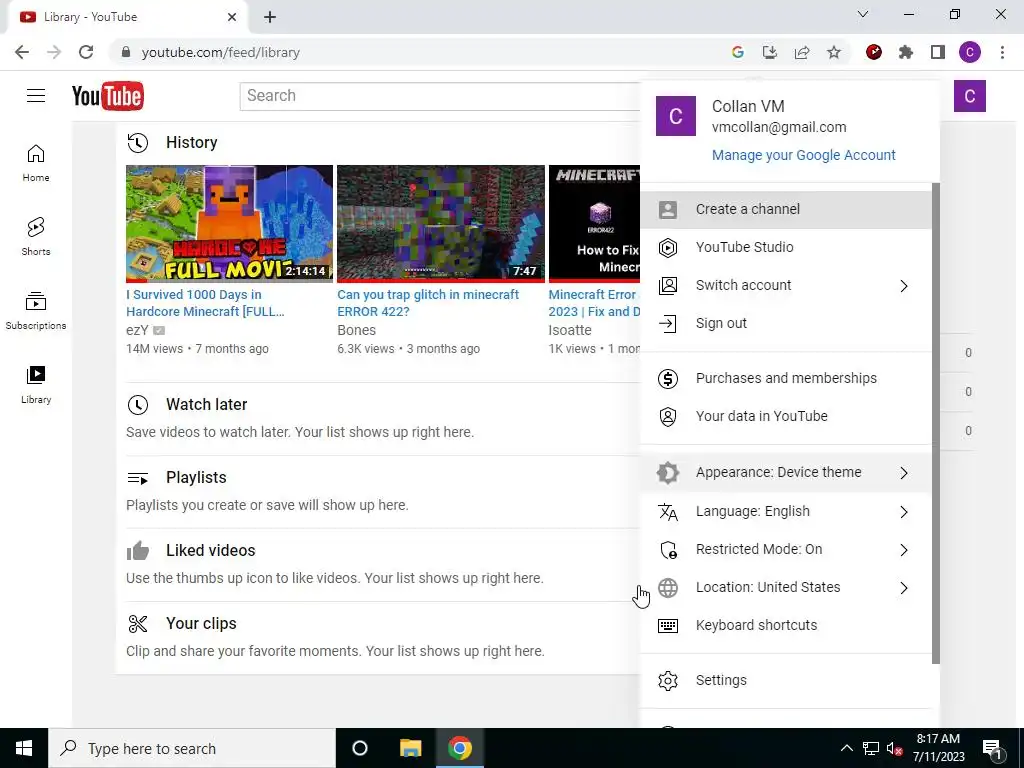Screen dimensions: 1024x768
Task: Click the YouTube search field
Action: pyautogui.click(x=440, y=96)
